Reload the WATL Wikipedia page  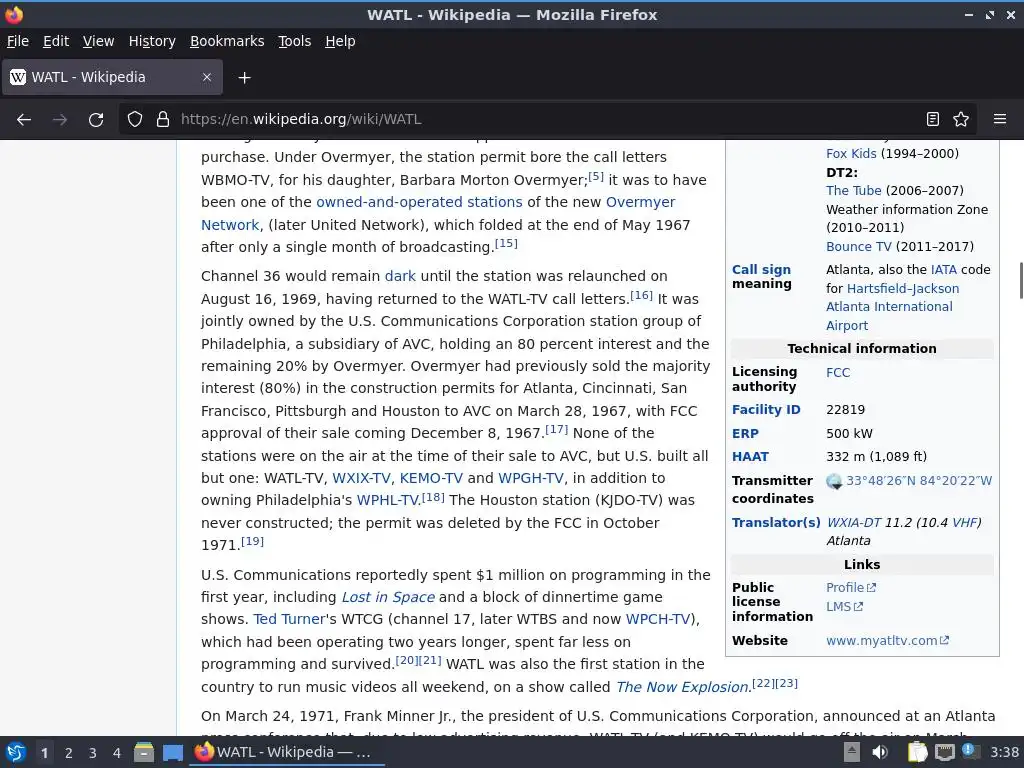coord(96,120)
